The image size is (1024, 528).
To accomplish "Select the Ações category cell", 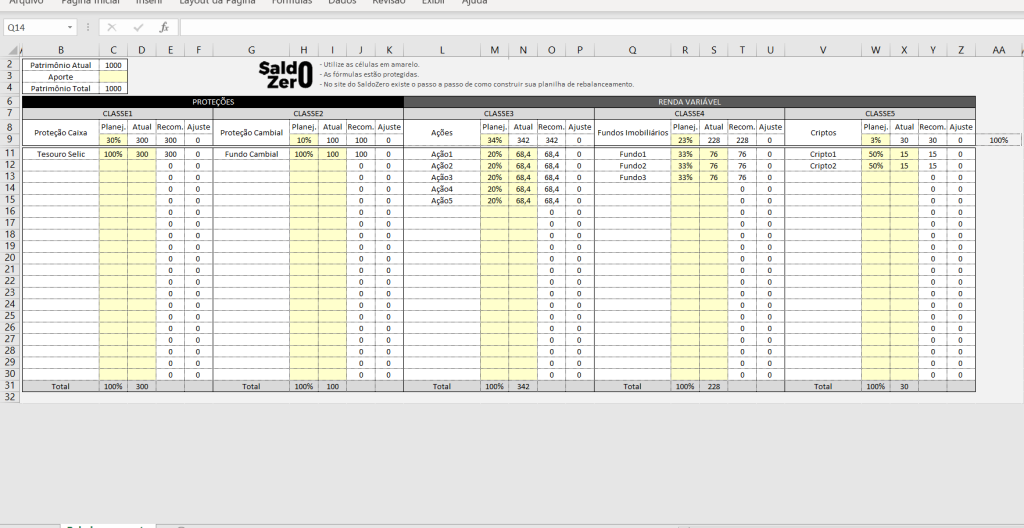I will click(x=441, y=133).
